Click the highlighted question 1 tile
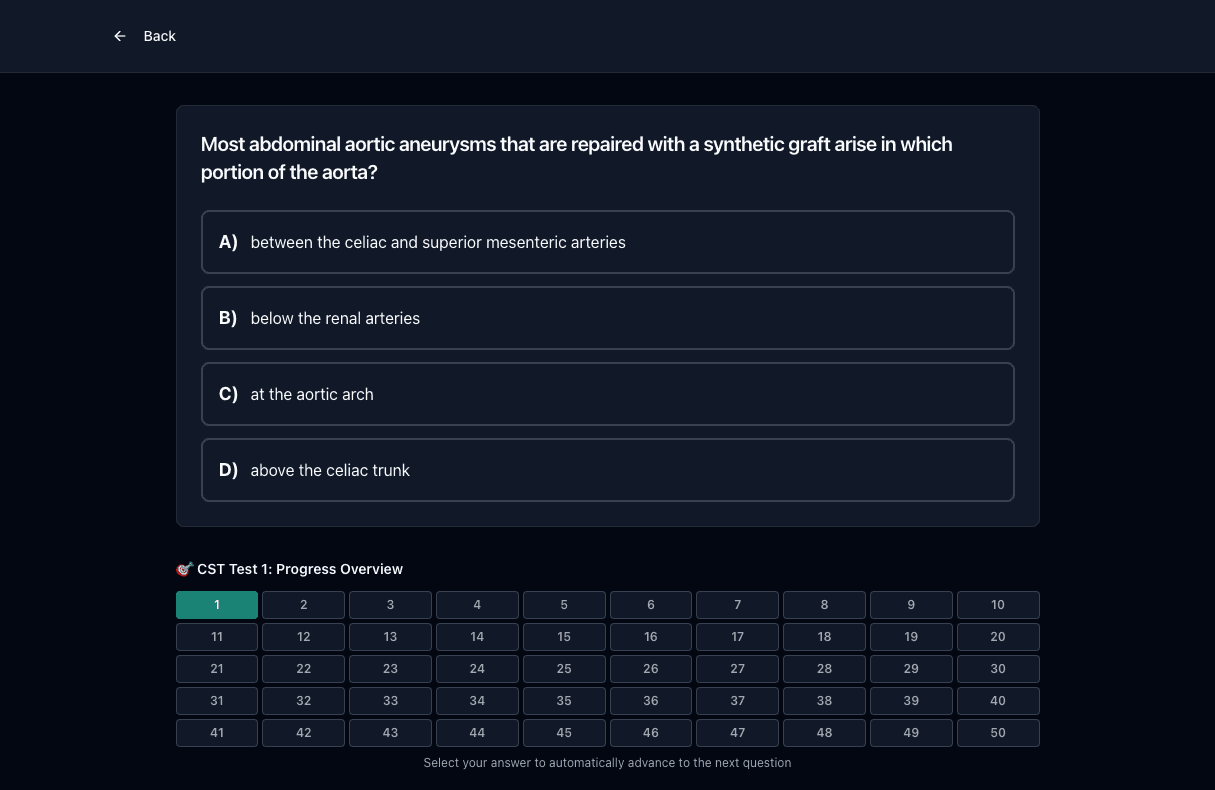 217,605
